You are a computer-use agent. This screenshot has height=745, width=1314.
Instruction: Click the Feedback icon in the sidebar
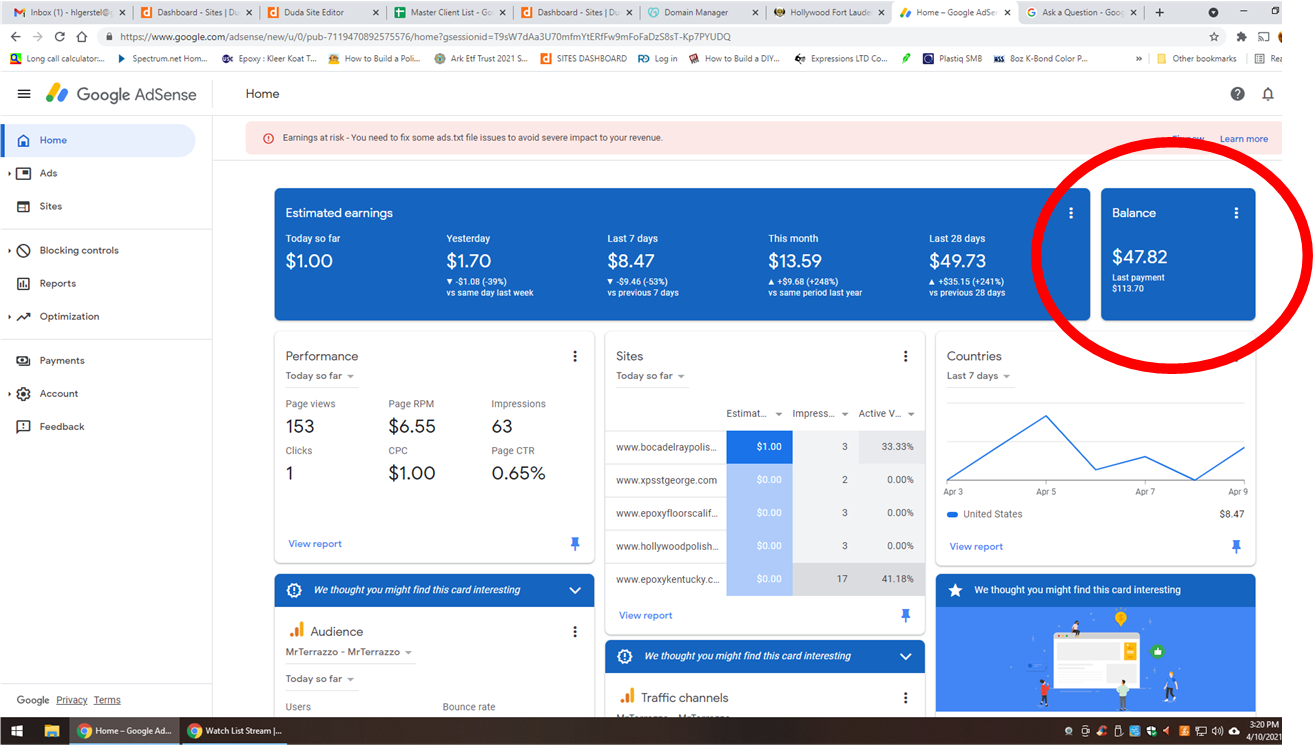(23, 427)
